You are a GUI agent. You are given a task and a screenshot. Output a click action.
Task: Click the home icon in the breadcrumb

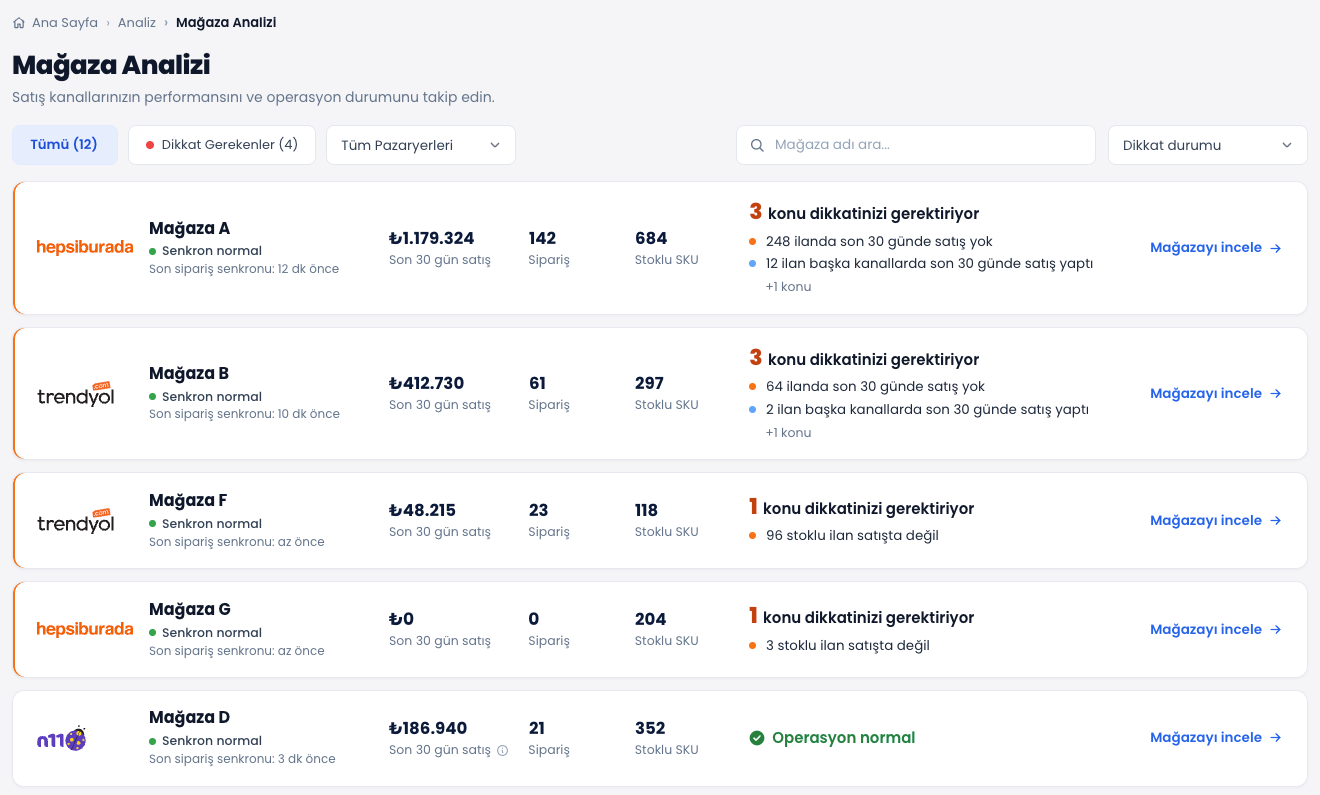[19, 22]
